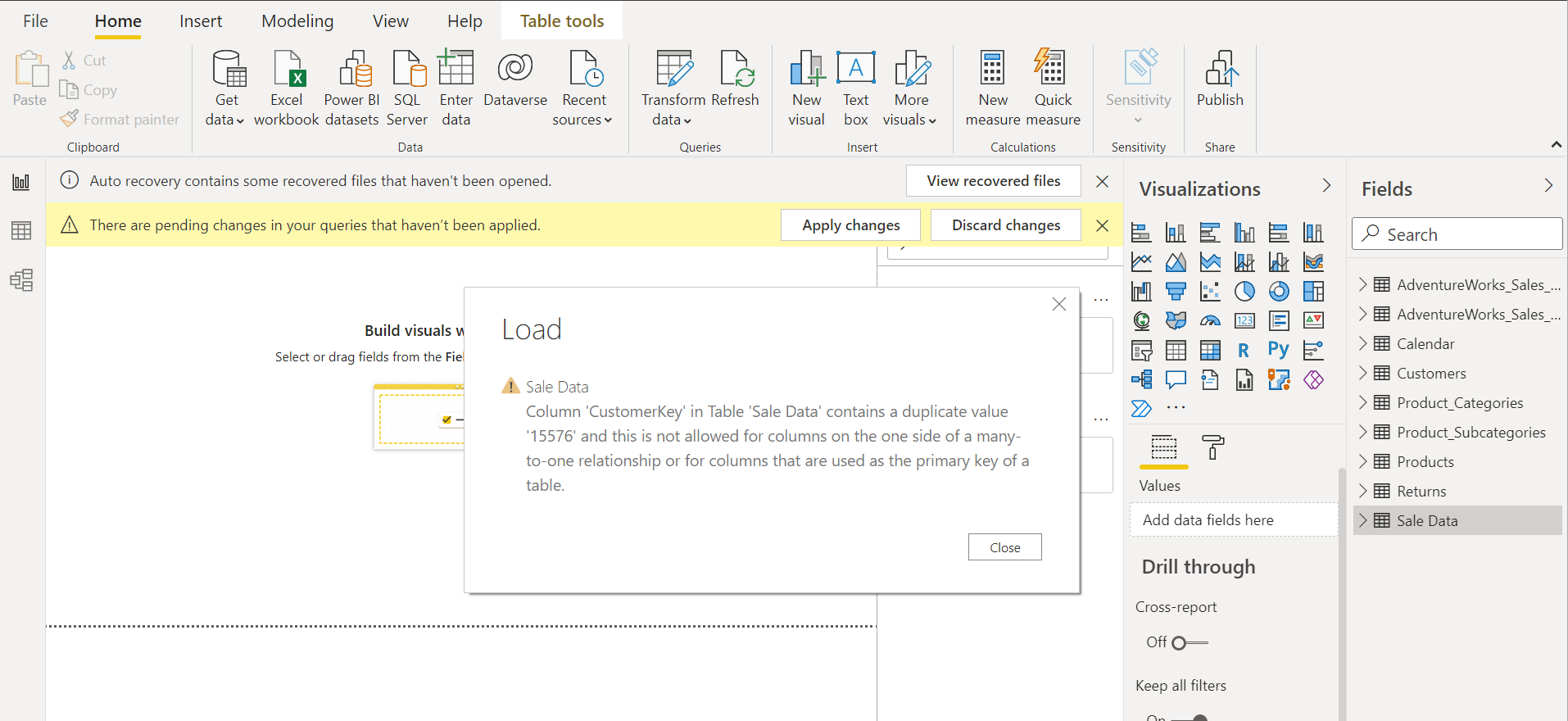This screenshot has width=1568, height=721.
Task: Select the Python visual
Action: click(1279, 351)
